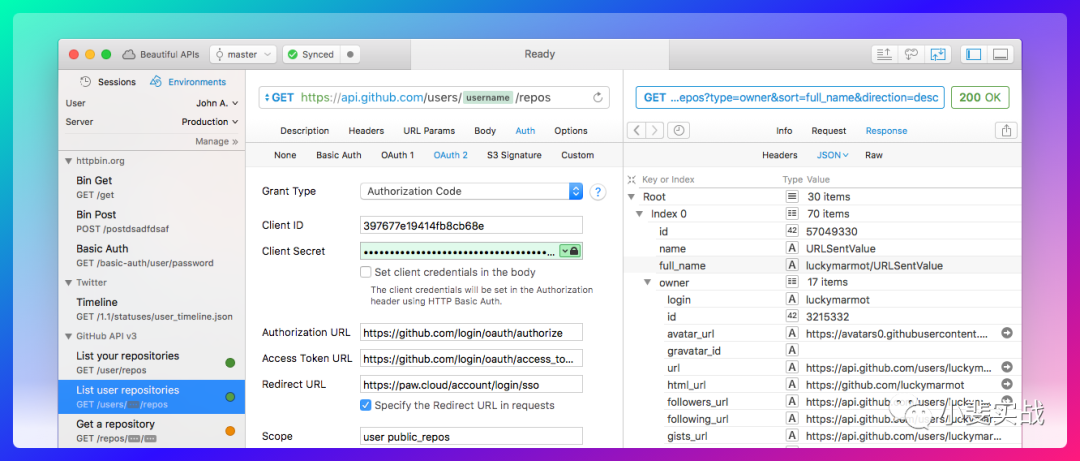Click the expand-all icon beside Key or Index

coord(632,179)
